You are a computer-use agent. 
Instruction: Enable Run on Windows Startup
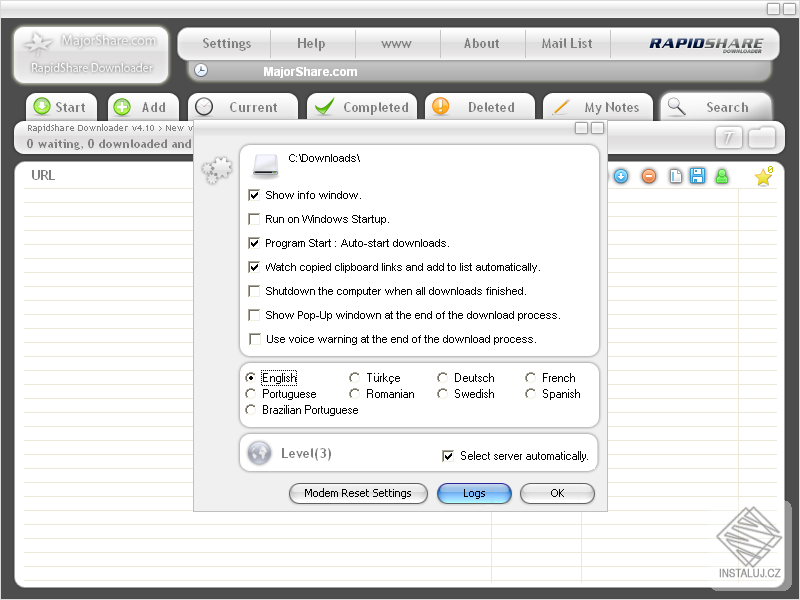tap(255, 219)
